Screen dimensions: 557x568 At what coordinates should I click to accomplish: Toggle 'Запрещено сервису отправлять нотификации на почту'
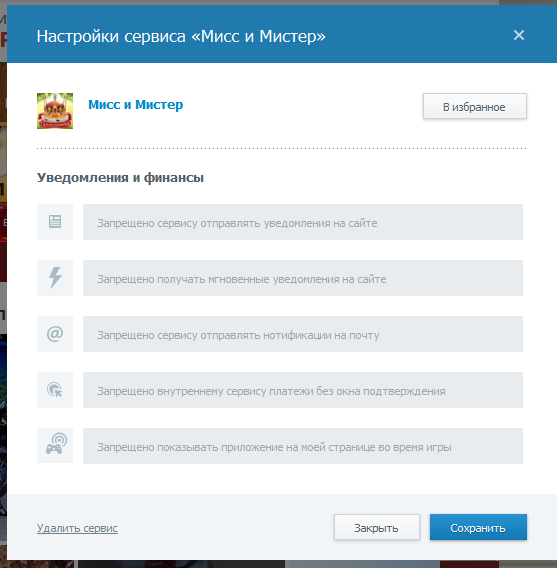[x=303, y=334]
